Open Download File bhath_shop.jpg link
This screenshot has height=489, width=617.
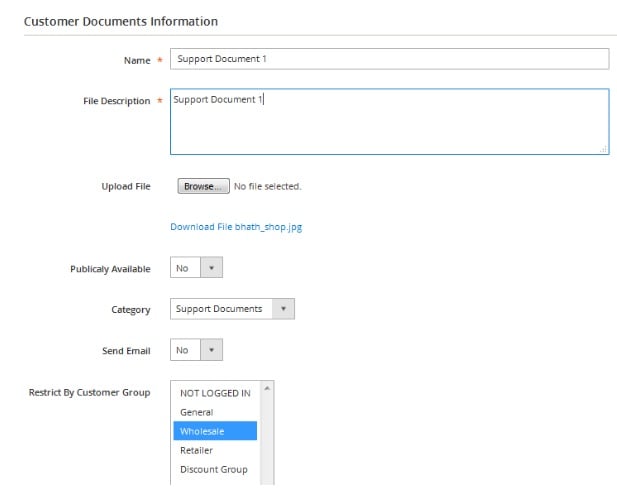point(236,227)
